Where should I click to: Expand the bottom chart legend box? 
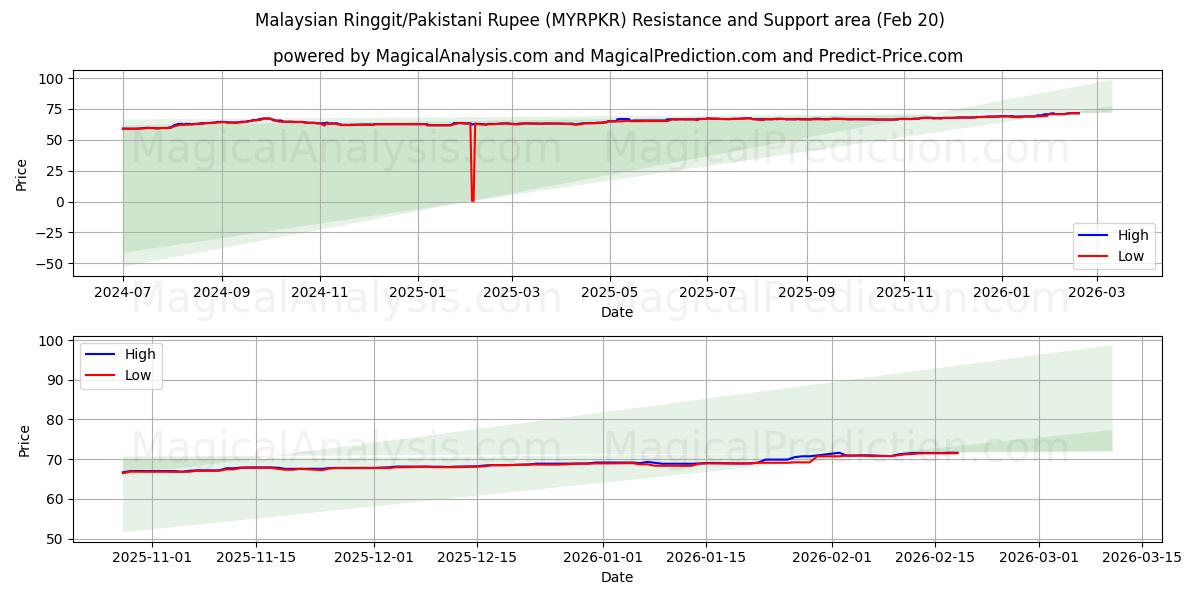(x=122, y=363)
